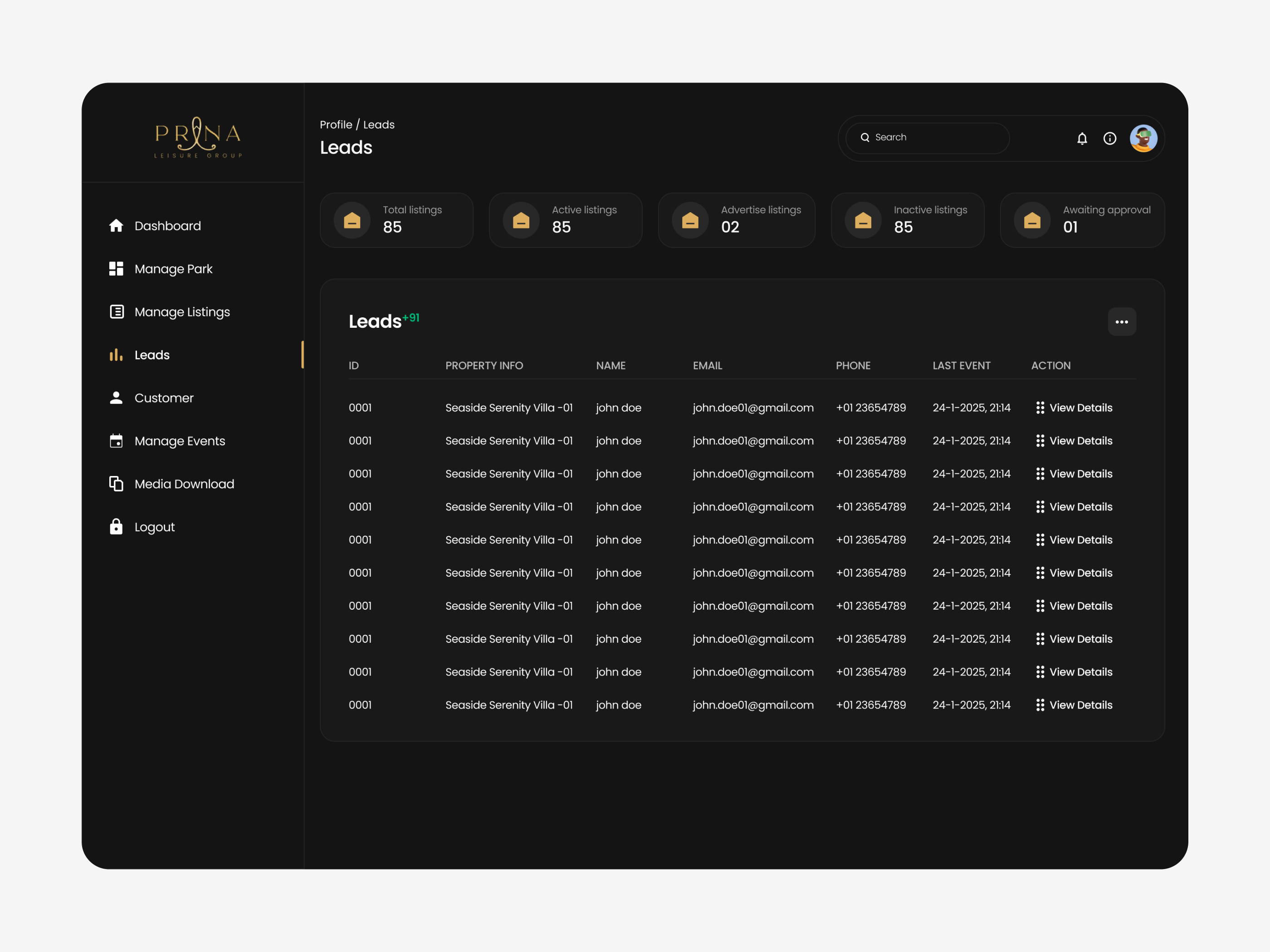Select Logout in the sidebar
1270x952 pixels.
[x=155, y=527]
